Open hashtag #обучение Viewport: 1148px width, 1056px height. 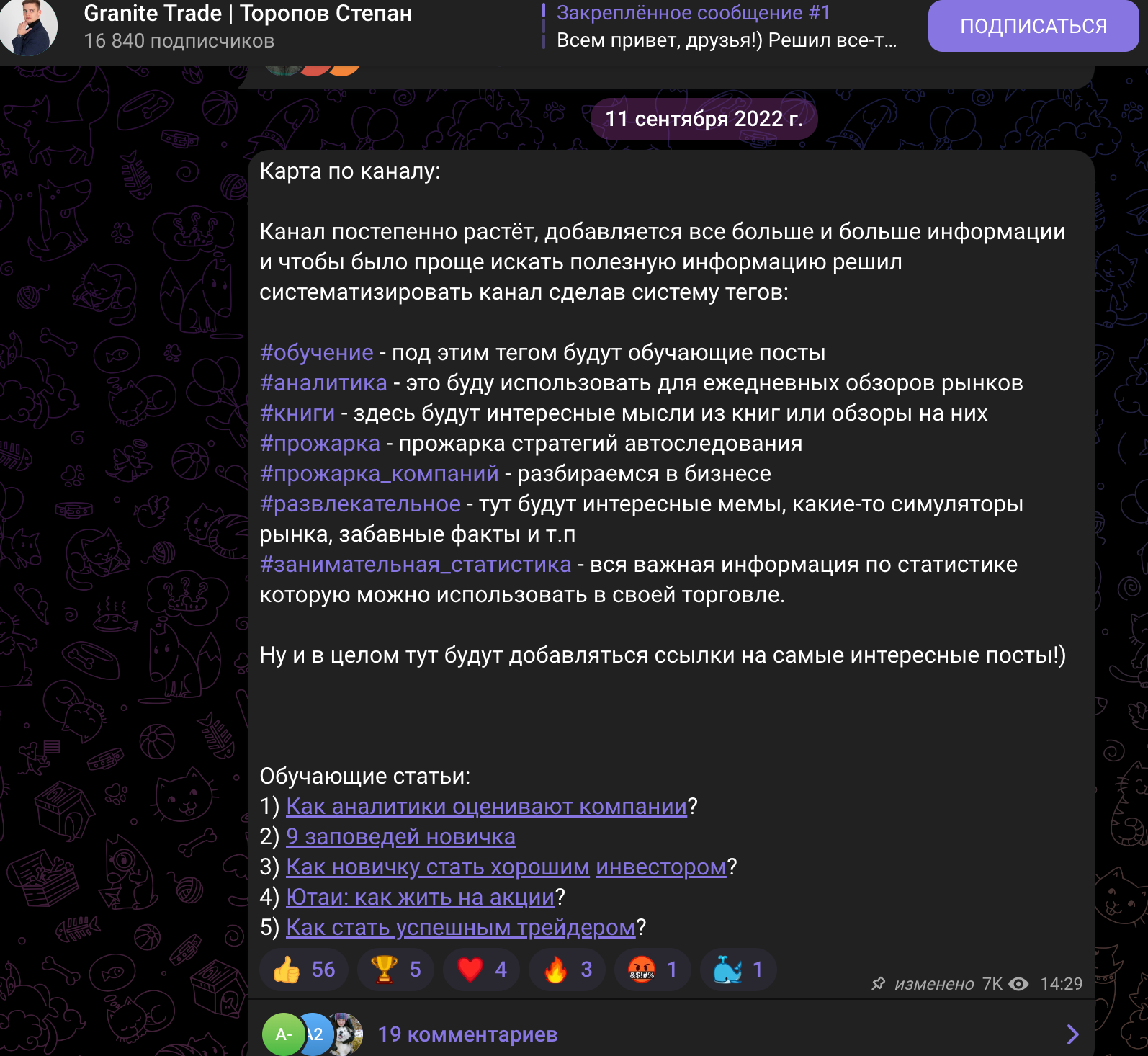pyautogui.click(x=317, y=353)
